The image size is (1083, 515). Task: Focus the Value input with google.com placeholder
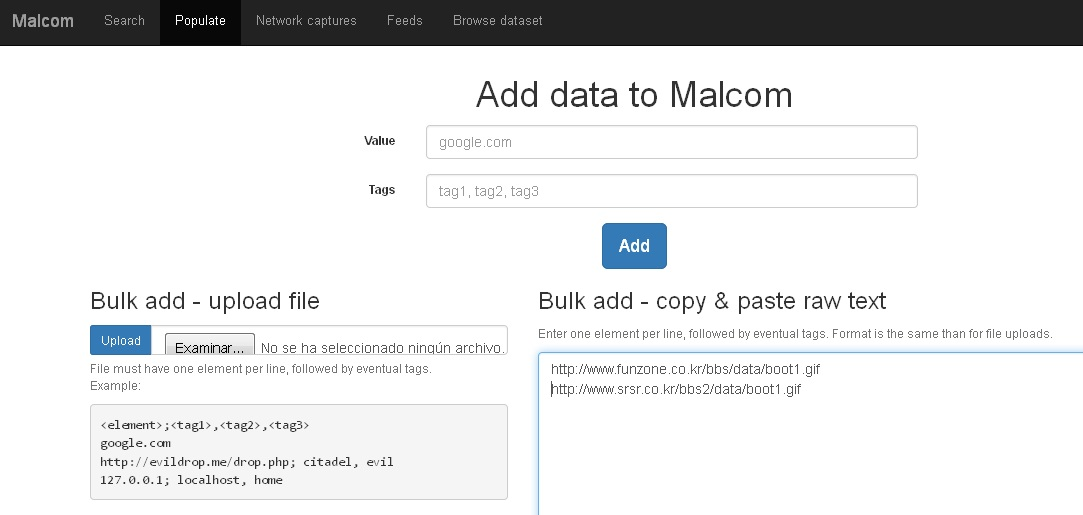[x=671, y=142]
